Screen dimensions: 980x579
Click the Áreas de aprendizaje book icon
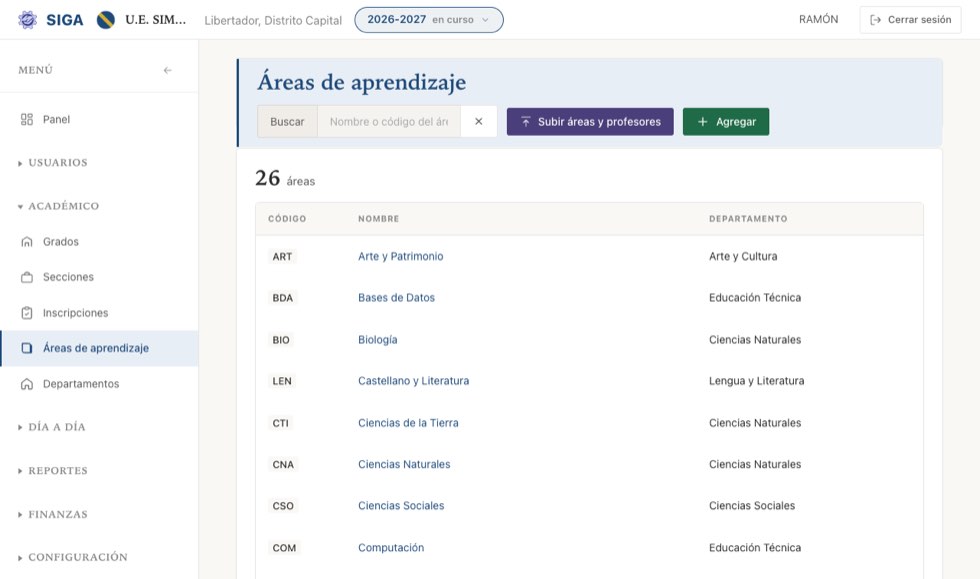[x=27, y=348]
